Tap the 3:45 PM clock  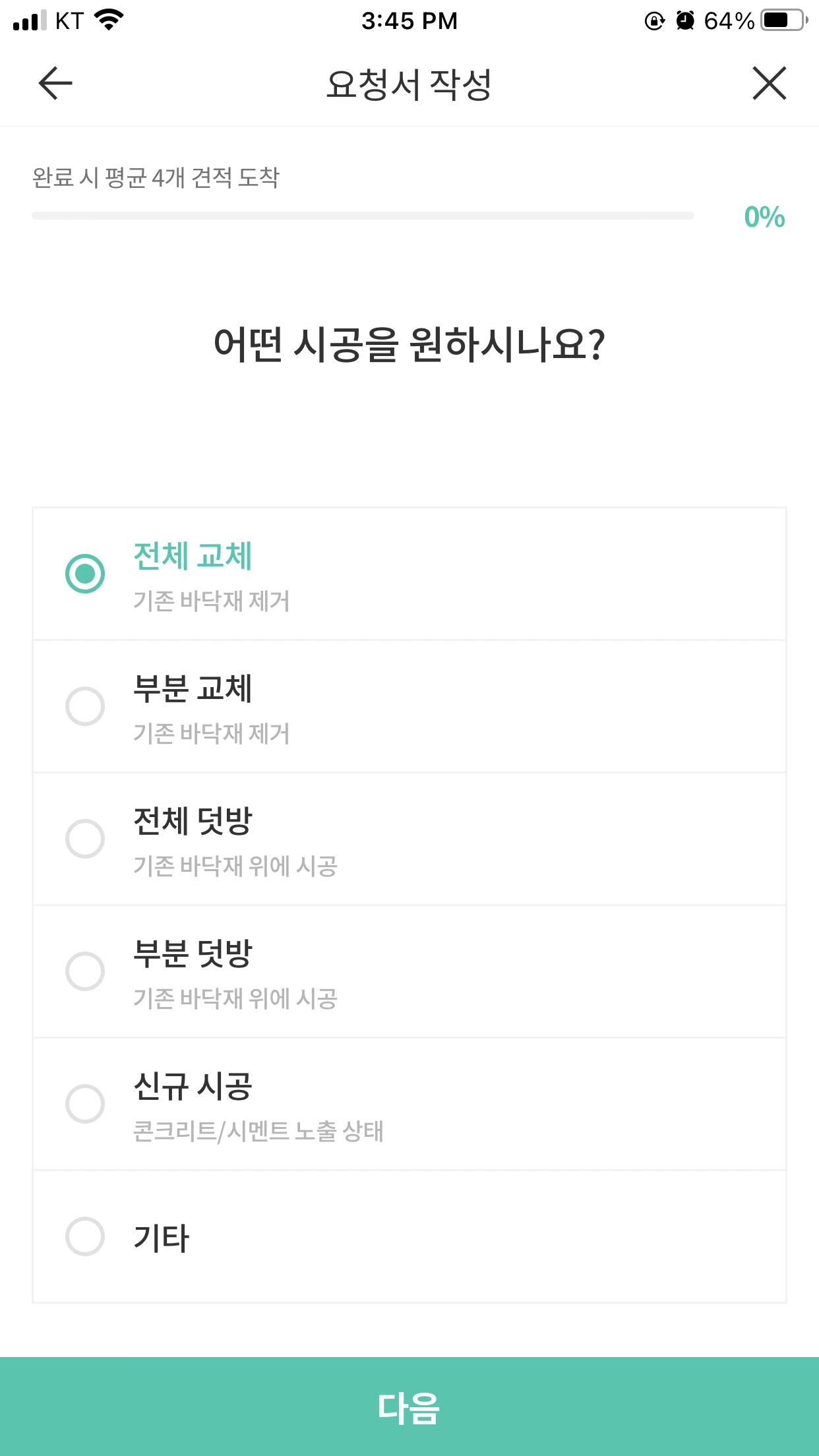[x=409, y=21]
